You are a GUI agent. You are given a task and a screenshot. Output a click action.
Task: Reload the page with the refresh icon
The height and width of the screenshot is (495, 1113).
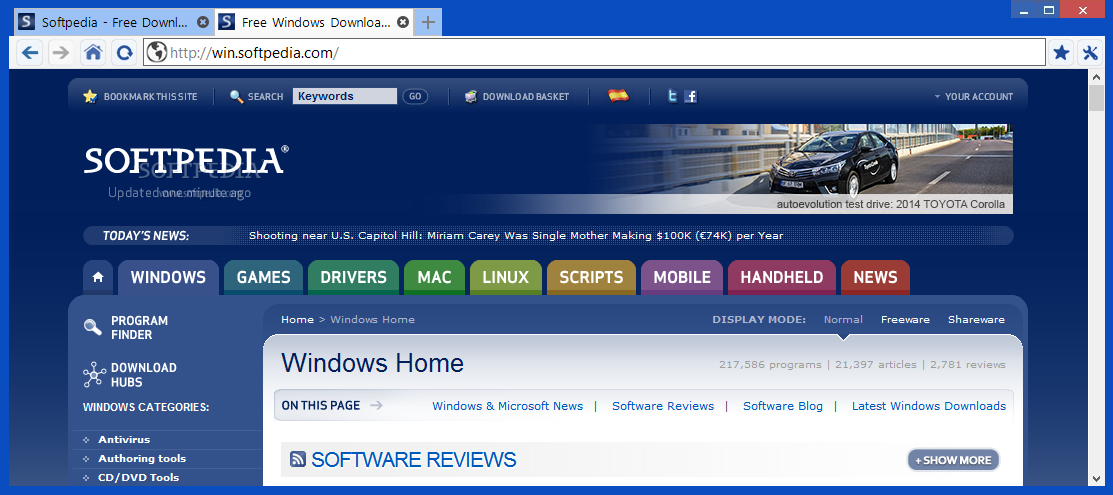pyautogui.click(x=125, y=53)
